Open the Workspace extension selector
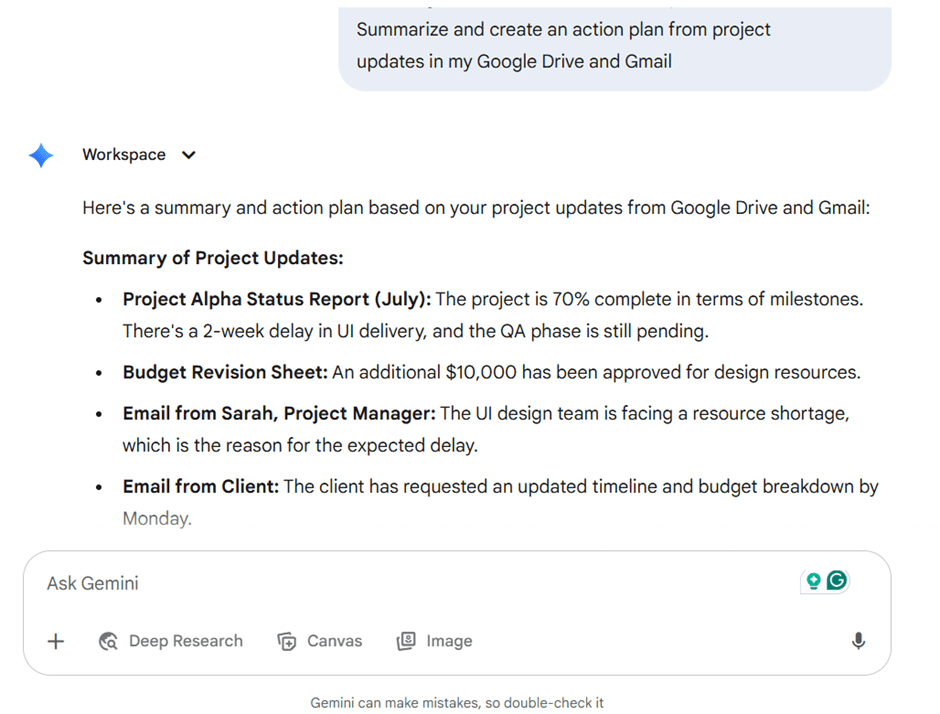This screenshot has height=714, width=940. coord(140,155)
